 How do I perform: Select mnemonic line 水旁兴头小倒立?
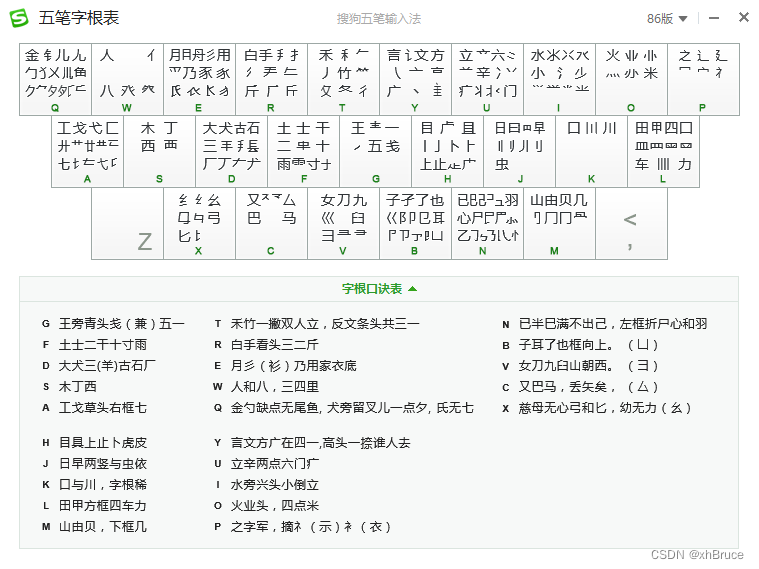[x=274, y=485]
